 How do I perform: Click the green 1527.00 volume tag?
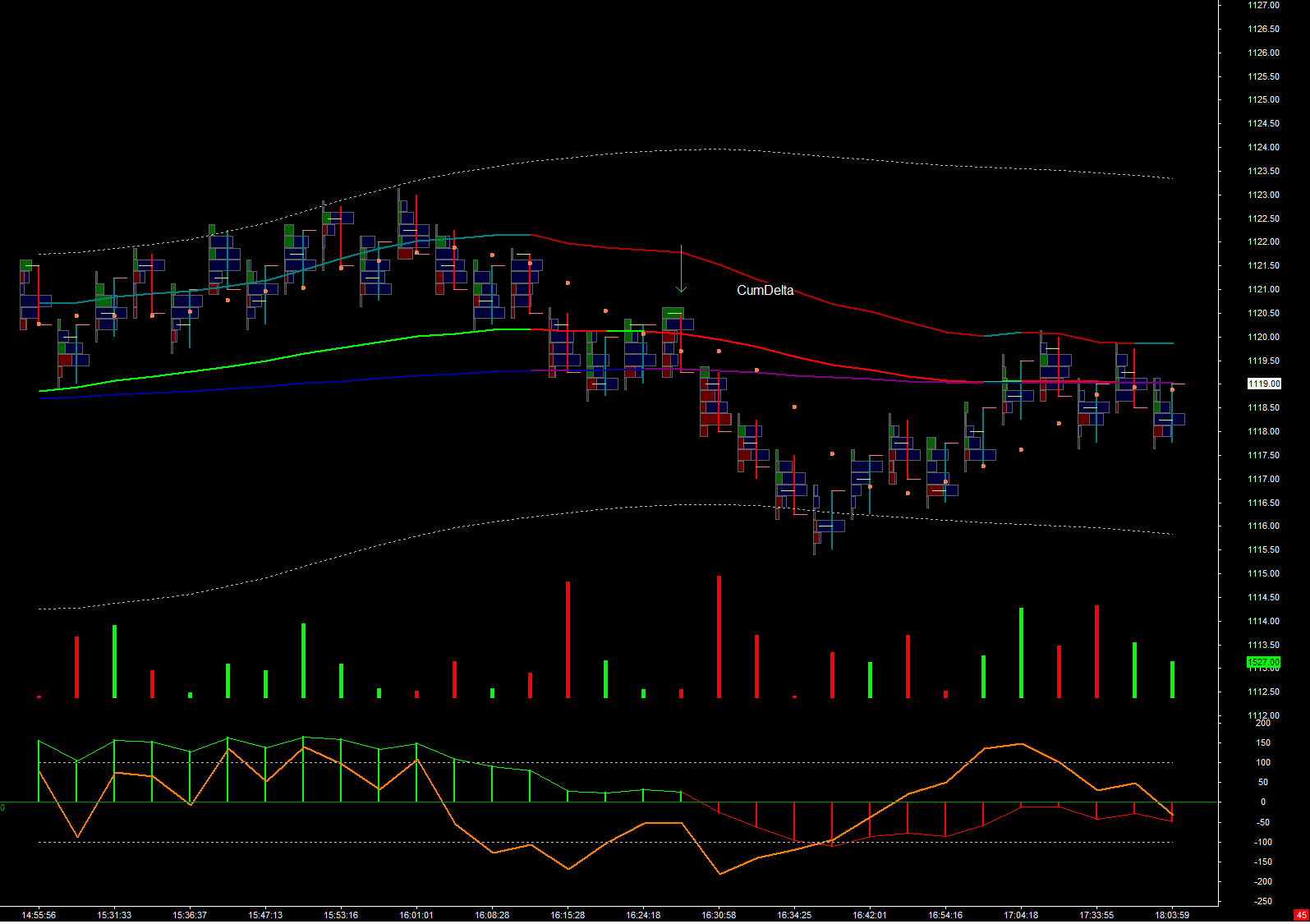pos(1264,662)
